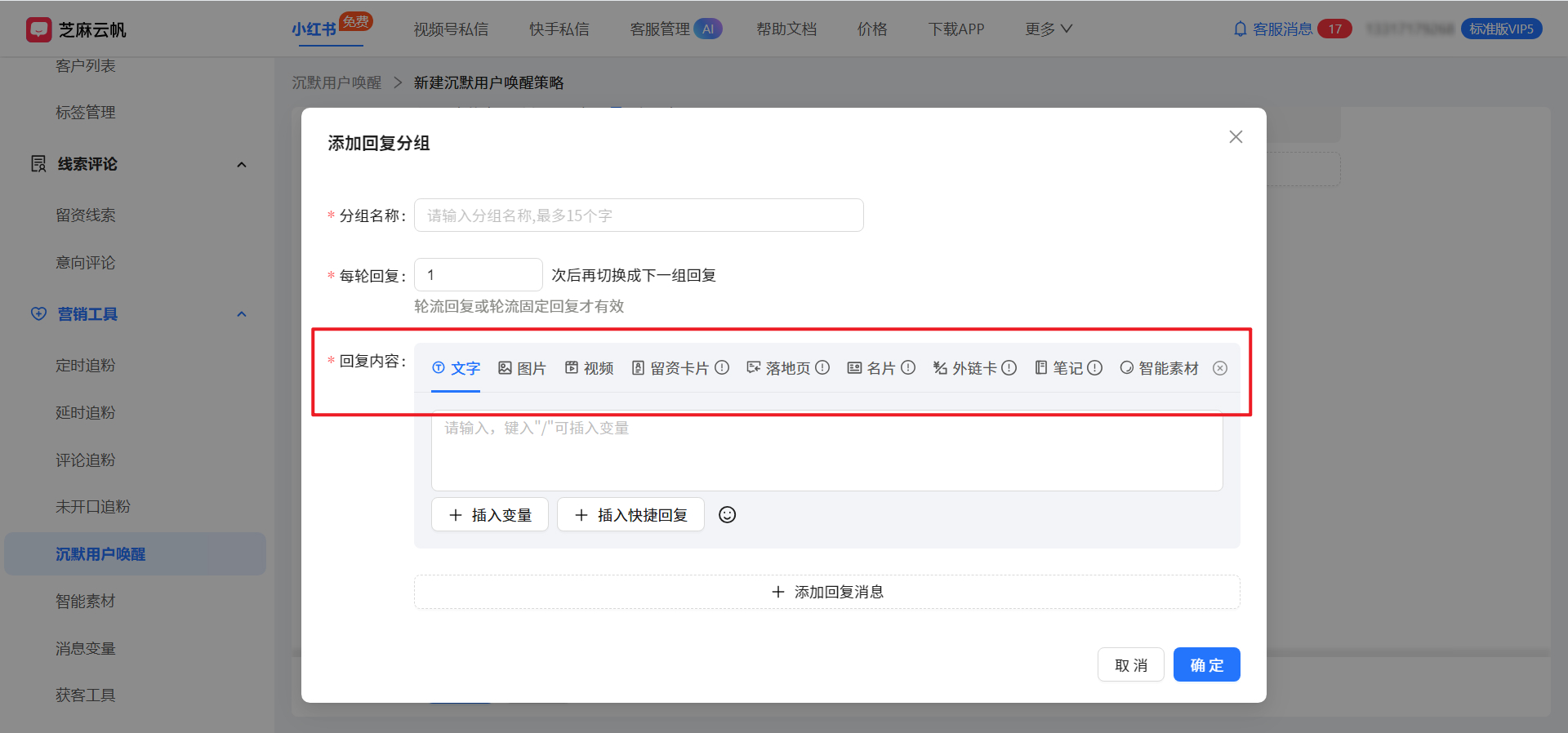This screenshot has width=1568, height=733.
Task: Click the 插入变量 button
Action: 490,514
